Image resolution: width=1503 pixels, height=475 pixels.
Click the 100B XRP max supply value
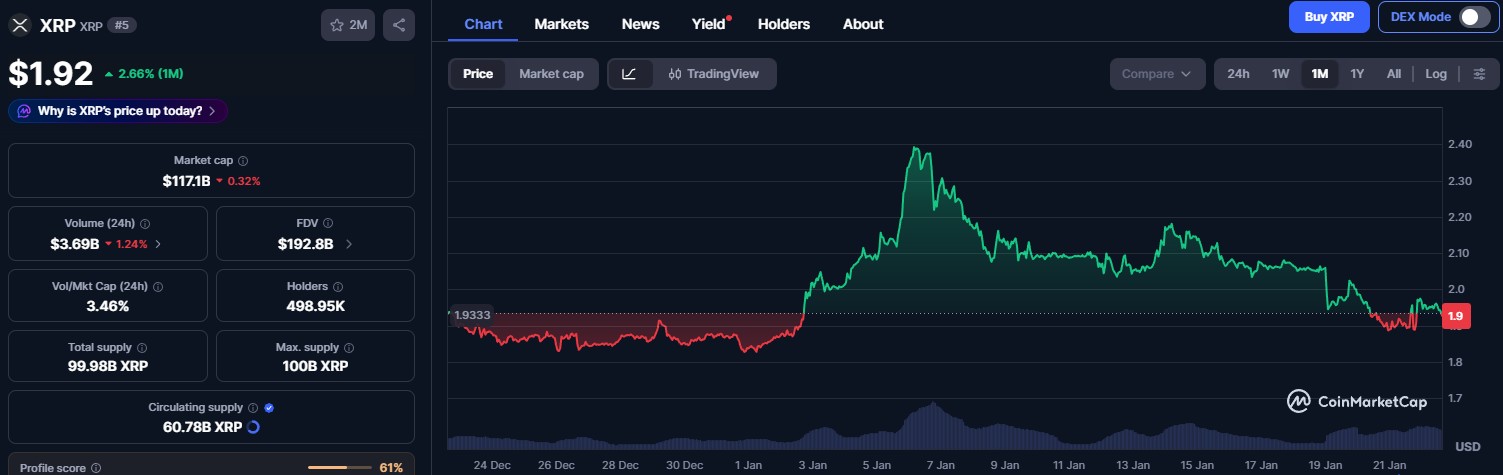[315, 366]
